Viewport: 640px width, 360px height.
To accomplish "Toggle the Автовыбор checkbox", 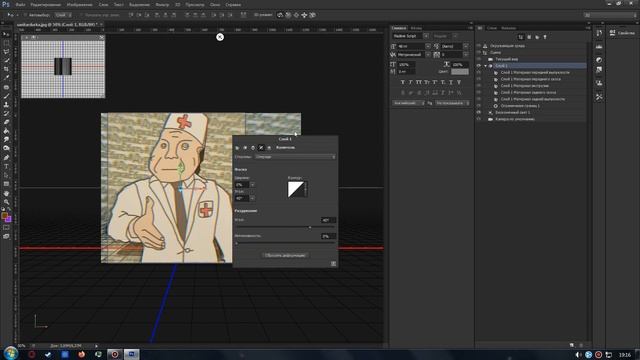I will point(25,15).
